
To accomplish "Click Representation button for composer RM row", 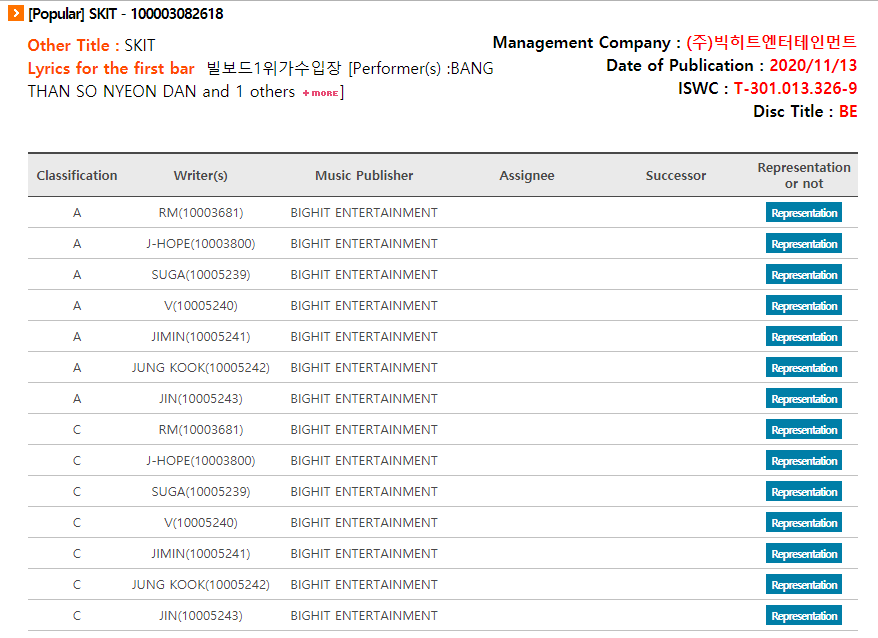I will click(804, 430).
